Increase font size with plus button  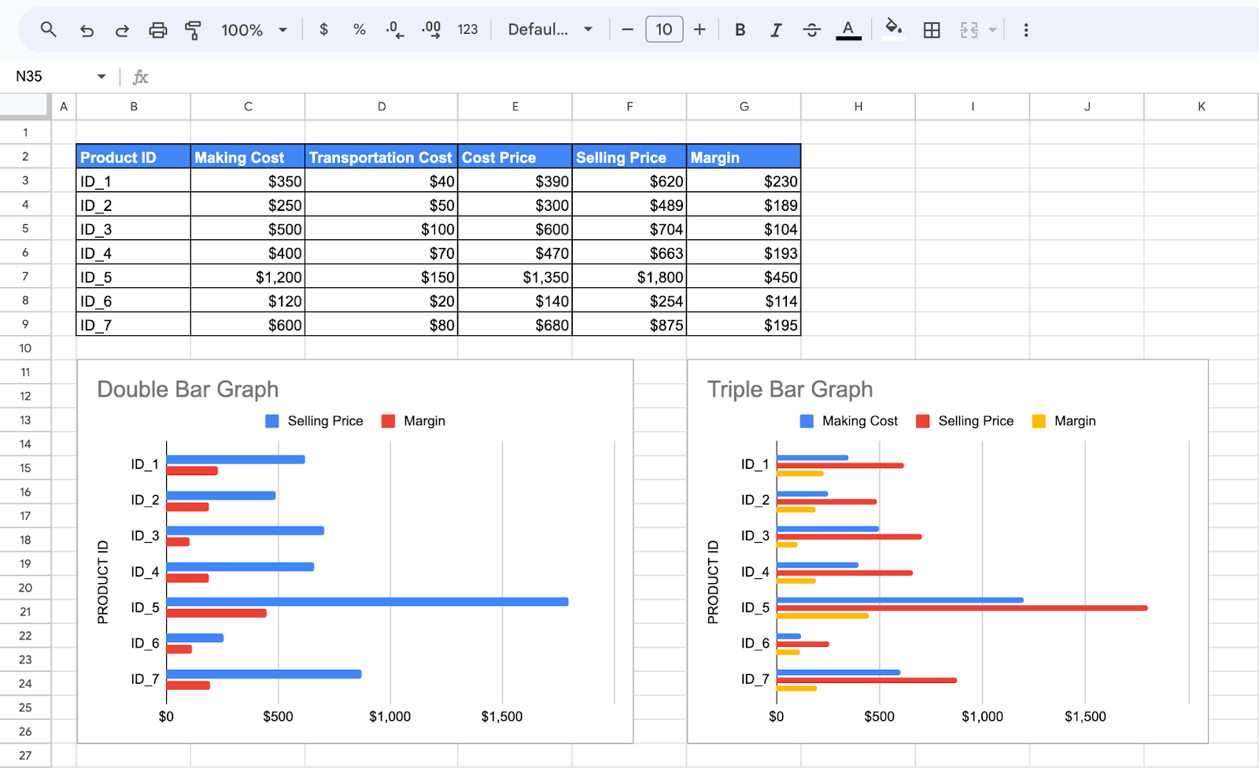700,30
